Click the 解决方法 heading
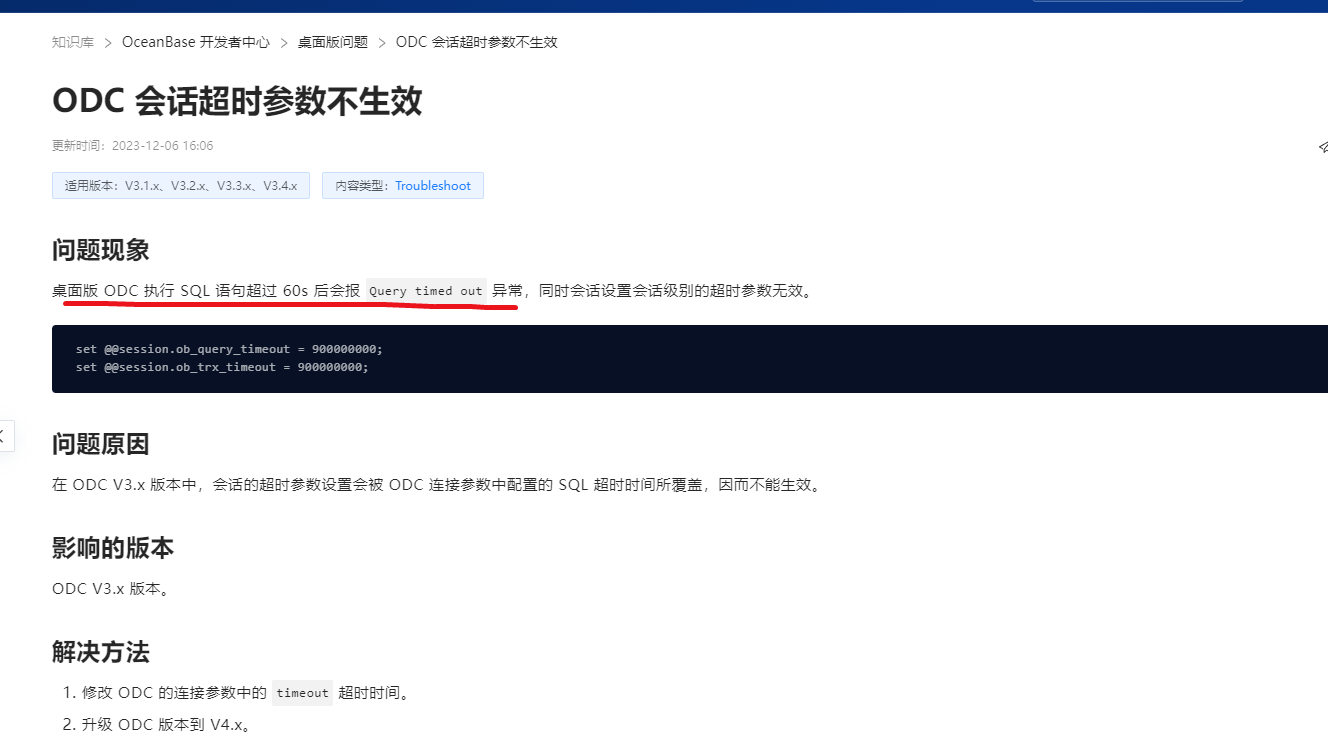Image resolution: width=1328 pixels, height=755 pixels. click(101, 653)
